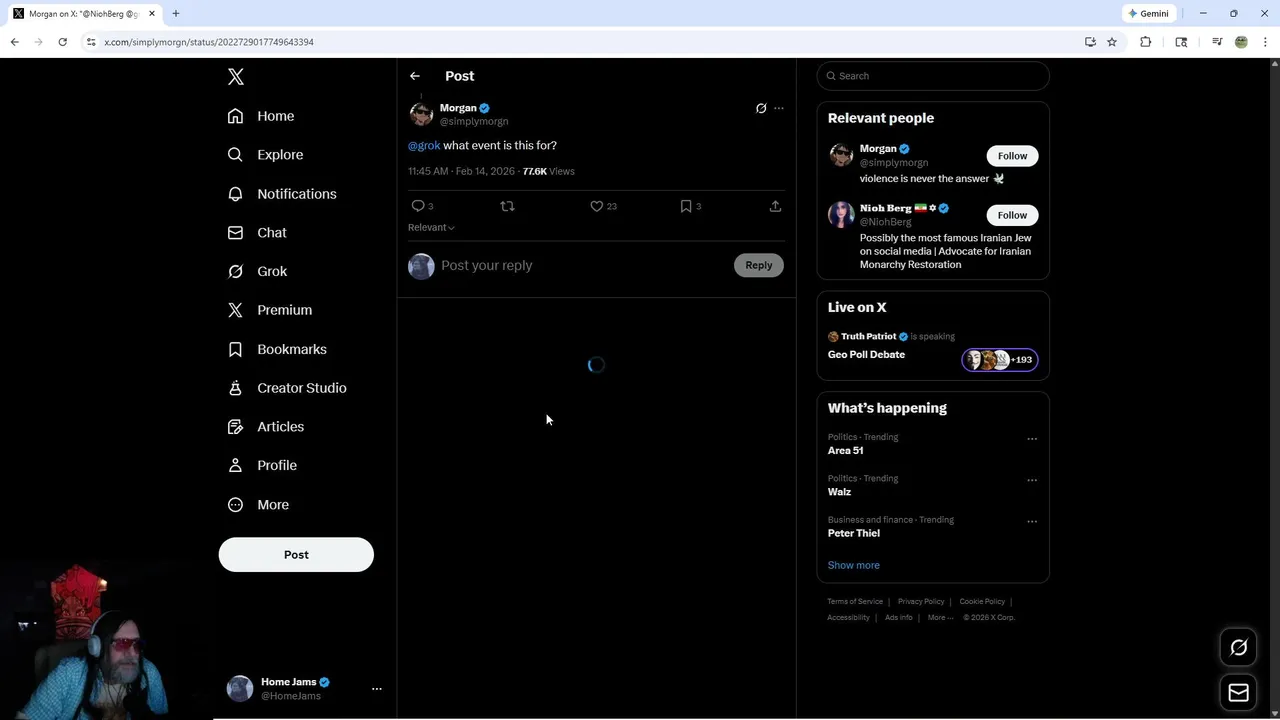Open the floating messages envelope button
The width and height of the screenshot is (1280, 720).
point(1238,693)
